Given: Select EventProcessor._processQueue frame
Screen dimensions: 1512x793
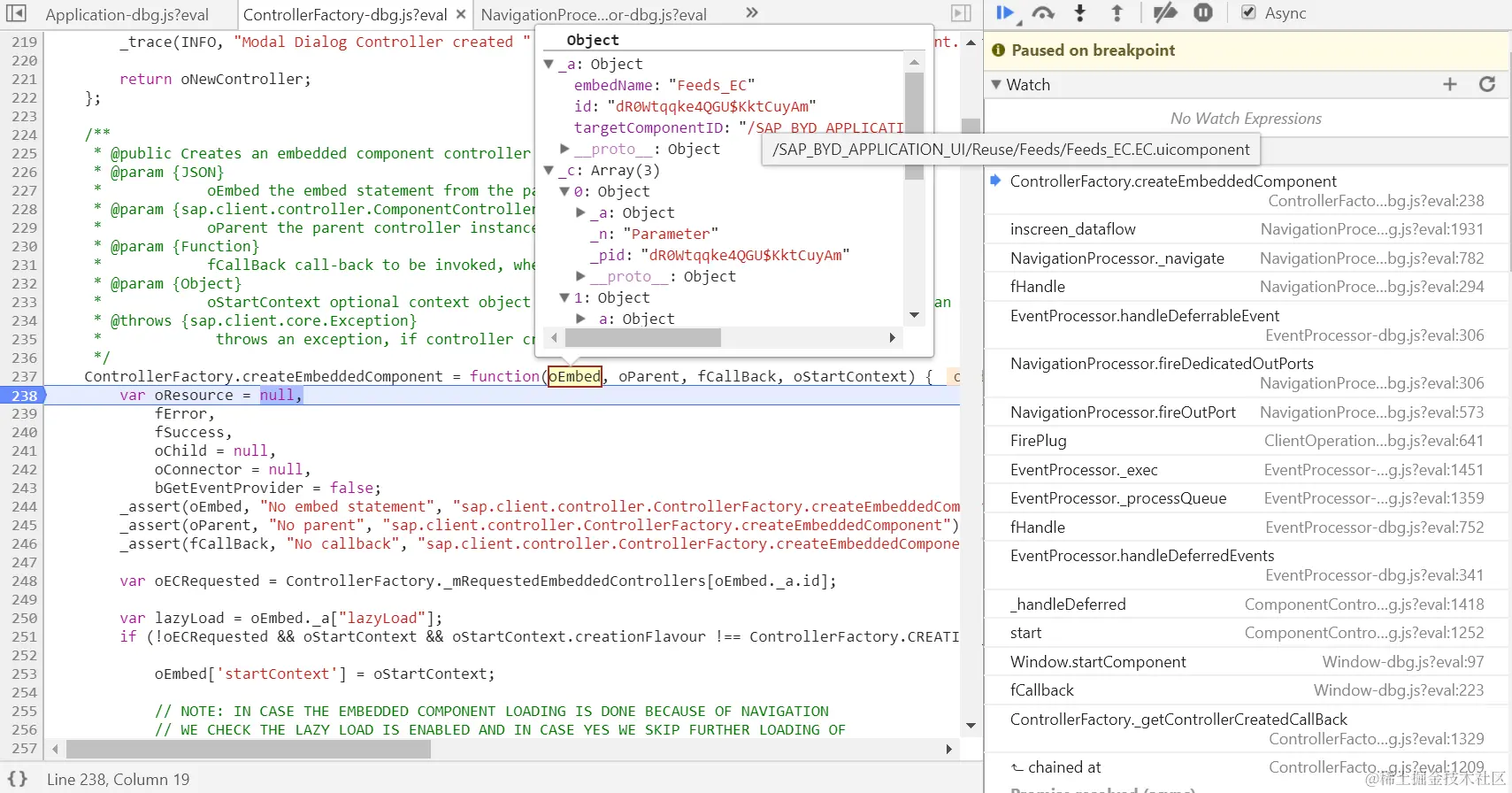Looking at the screenshot, I should pyautogui.click(x=1247, y=498).
